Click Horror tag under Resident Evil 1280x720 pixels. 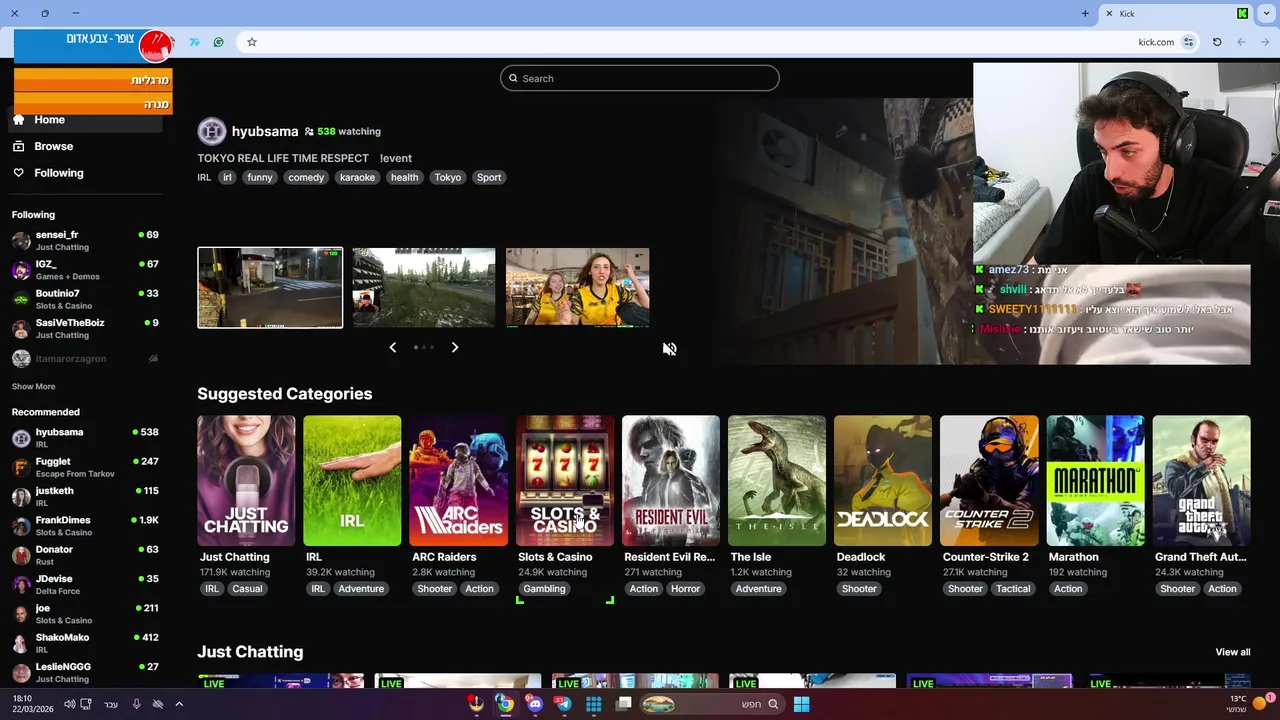pos(685,589)
